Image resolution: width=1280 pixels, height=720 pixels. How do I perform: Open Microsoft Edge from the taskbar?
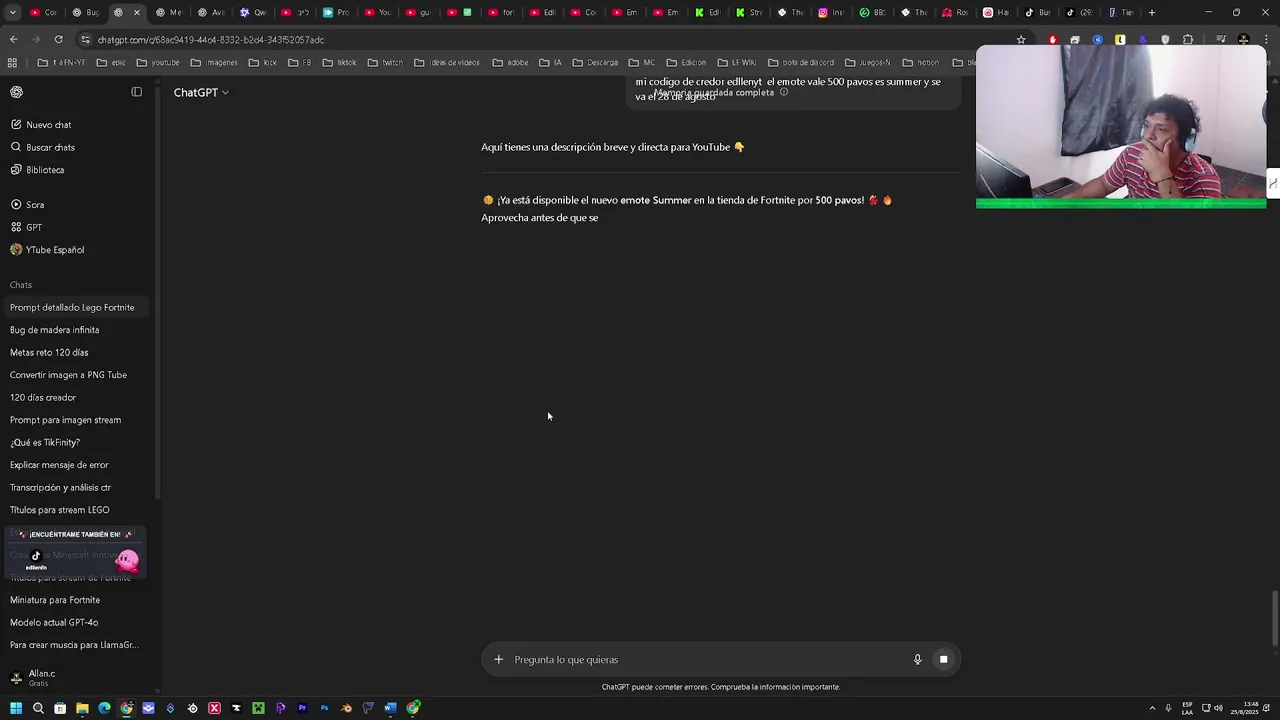[104, 708]
